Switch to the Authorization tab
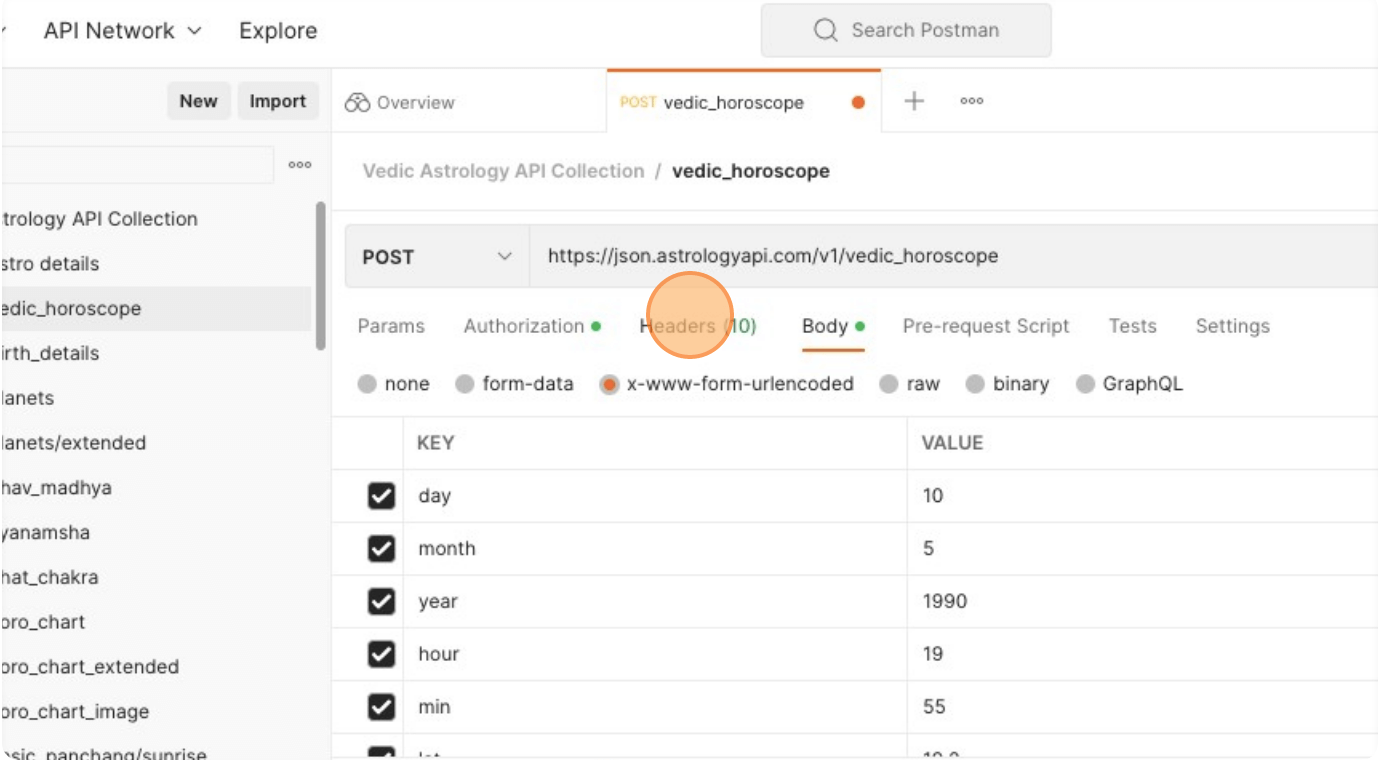The width and height of the screenshot is (1386, 760). pyautogui.click(x=523, y=326)
